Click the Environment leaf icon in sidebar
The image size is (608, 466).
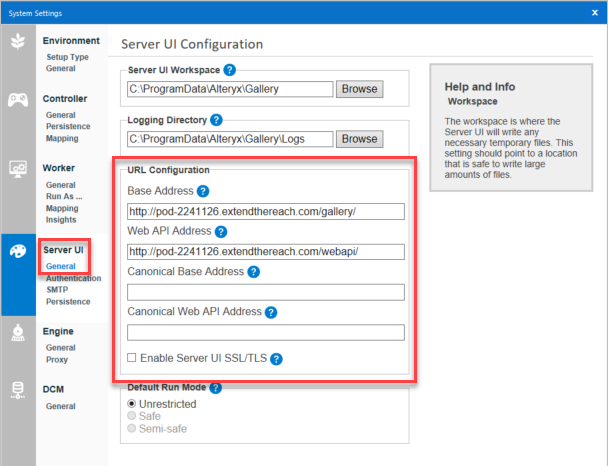pyautogui.click(x=18, y=42)
